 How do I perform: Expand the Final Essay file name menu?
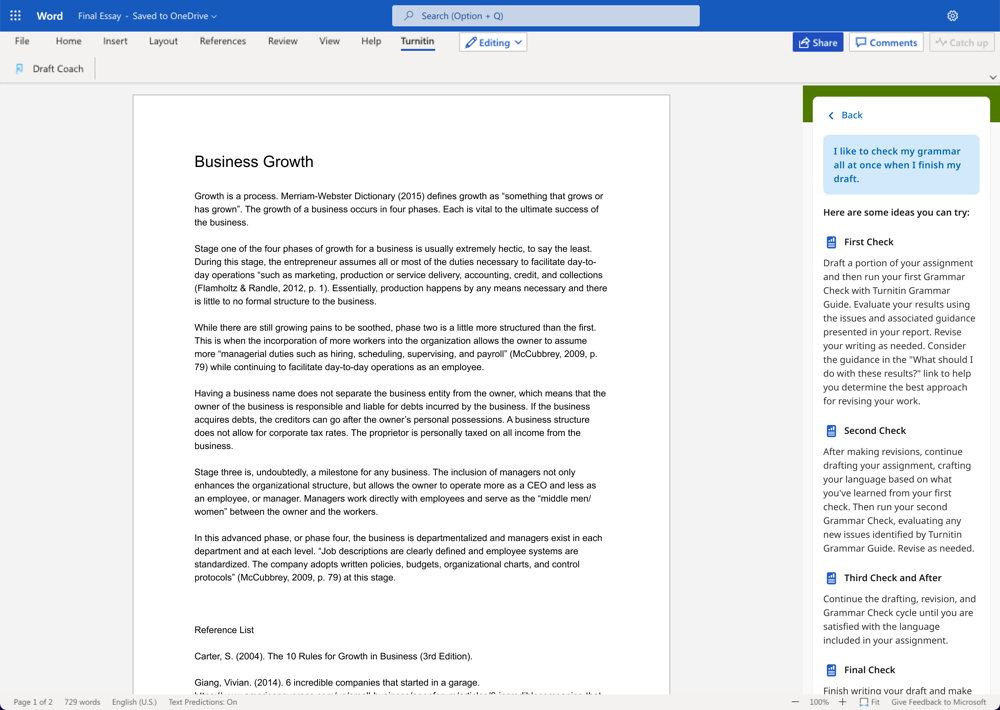147,16
